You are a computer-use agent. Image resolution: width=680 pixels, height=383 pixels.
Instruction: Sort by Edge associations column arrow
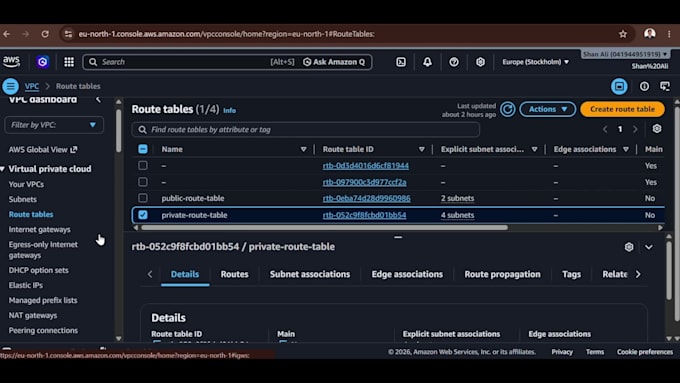pos(626,149)
